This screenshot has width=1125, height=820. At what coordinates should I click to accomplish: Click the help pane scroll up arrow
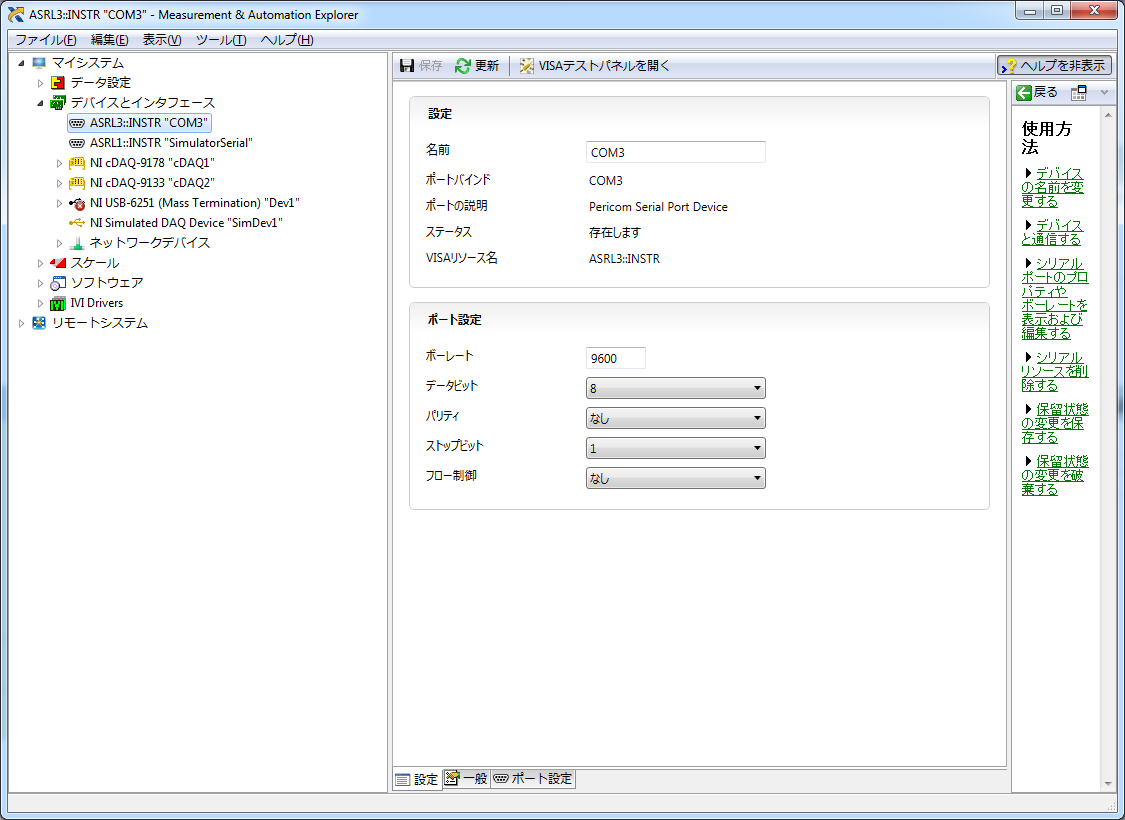point(1108,115)
